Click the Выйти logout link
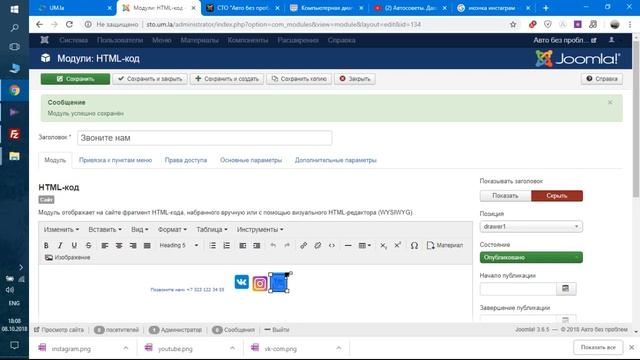Viewport: 640px width, 360px height. (277, 330)
